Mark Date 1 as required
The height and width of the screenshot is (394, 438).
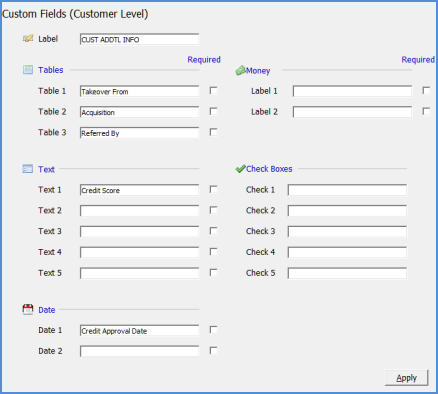pyautogui.click(x=213, y=330)
